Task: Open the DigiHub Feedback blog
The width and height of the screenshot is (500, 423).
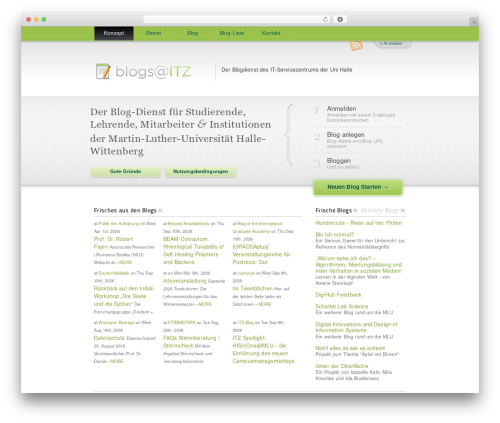Action: 338,295
